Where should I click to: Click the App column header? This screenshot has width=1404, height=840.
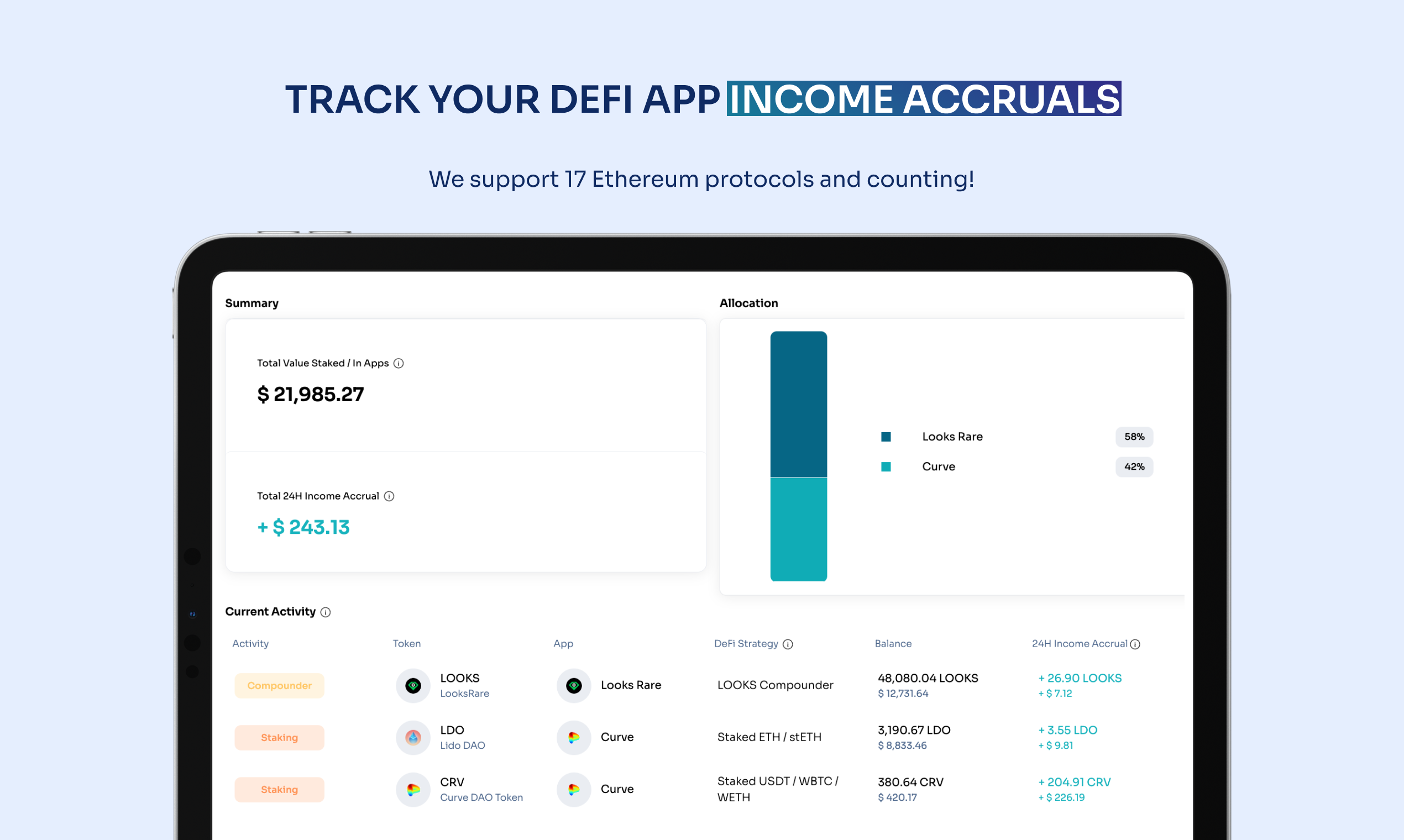tap(563, 644)
